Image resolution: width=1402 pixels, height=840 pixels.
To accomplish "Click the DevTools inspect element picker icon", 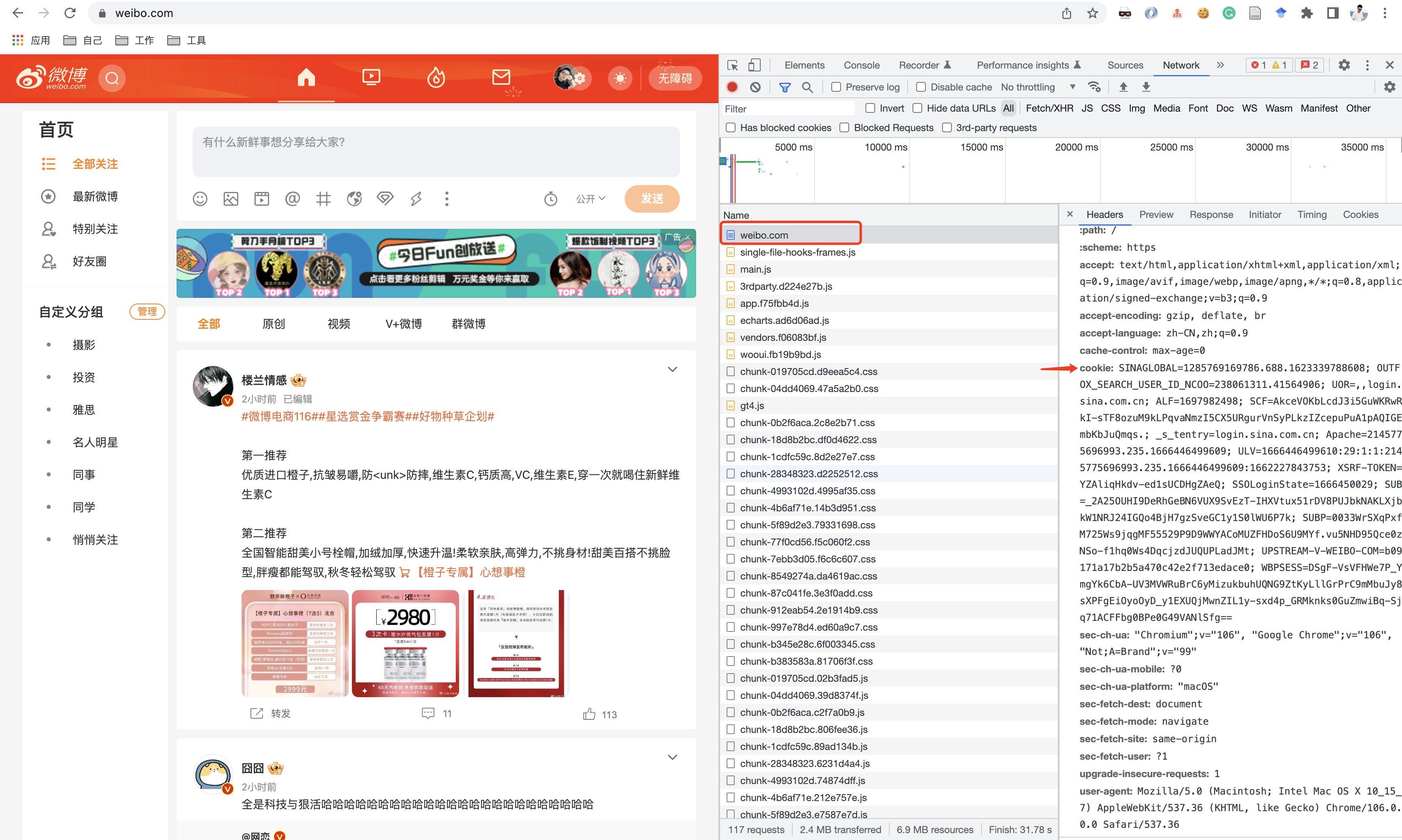I will click(x=732, y=65).
